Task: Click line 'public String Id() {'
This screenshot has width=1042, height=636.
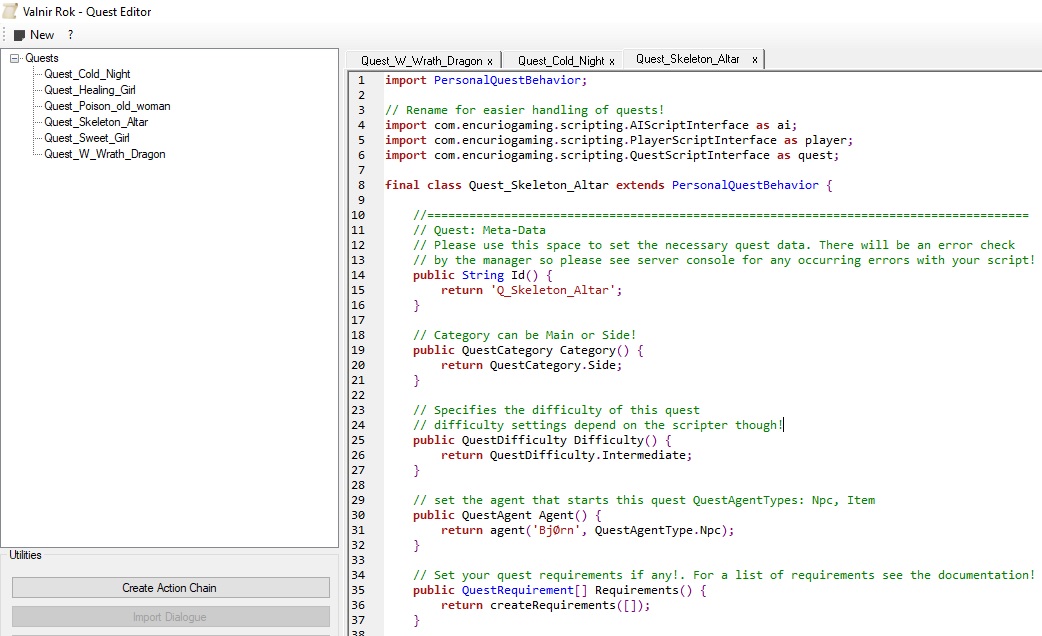Action: [482, 274]
